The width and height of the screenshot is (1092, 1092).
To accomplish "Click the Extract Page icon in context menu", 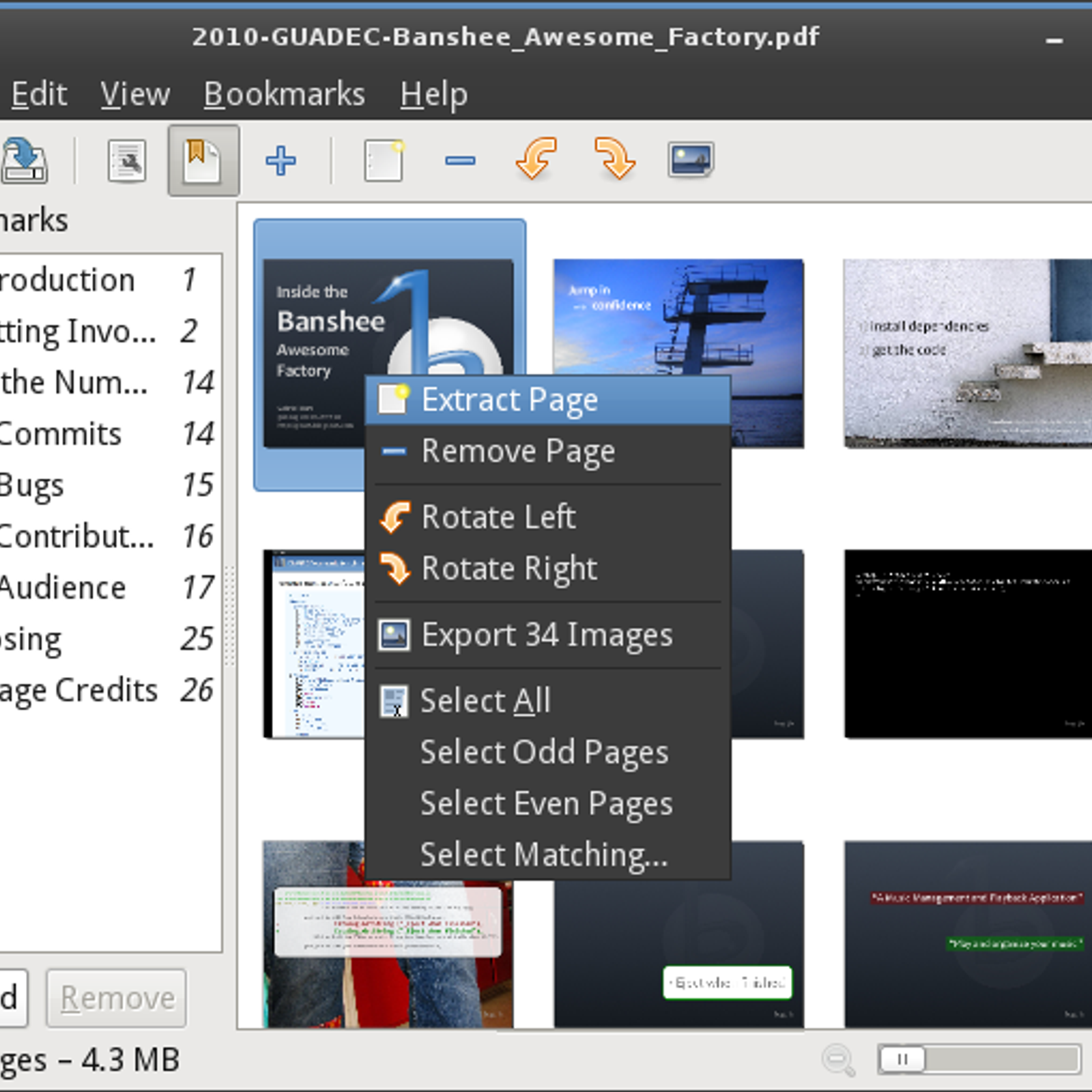I will click(394, 399).
